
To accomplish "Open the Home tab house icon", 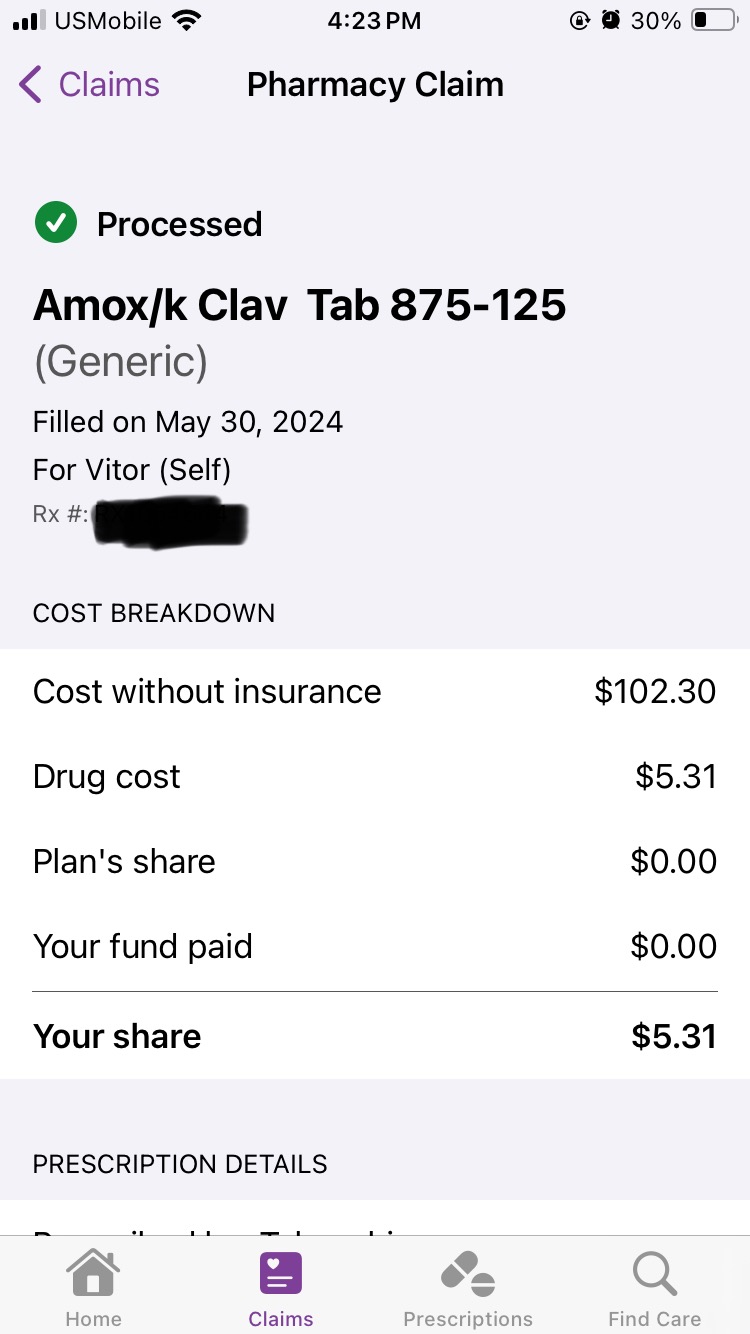I will (x=93, y=1274).
